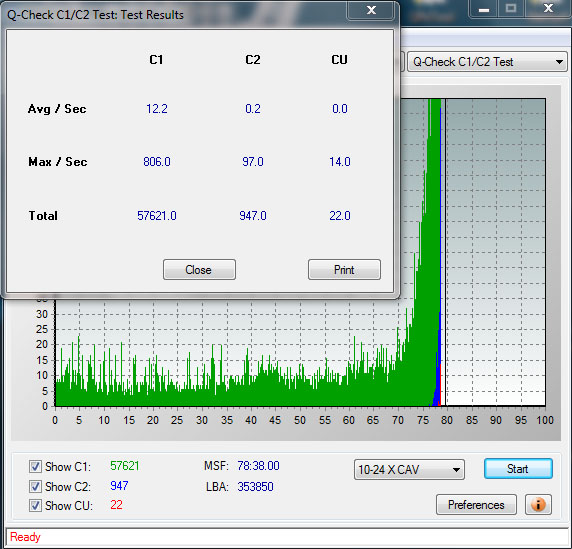Print the C1/C2 test results

point(344,270)
